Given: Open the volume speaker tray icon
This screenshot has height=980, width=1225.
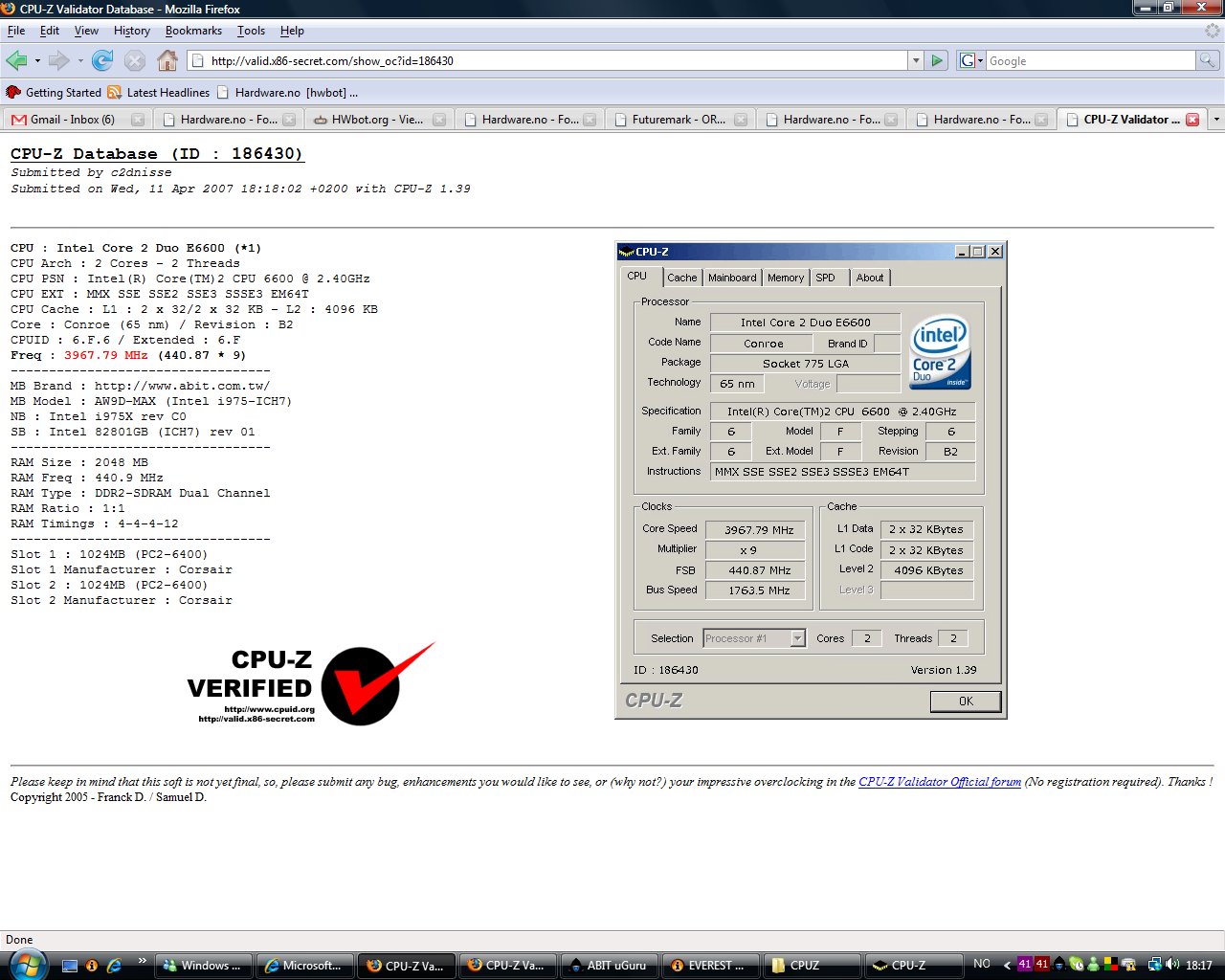Looking at the screenshot, I should (1171, 965).
